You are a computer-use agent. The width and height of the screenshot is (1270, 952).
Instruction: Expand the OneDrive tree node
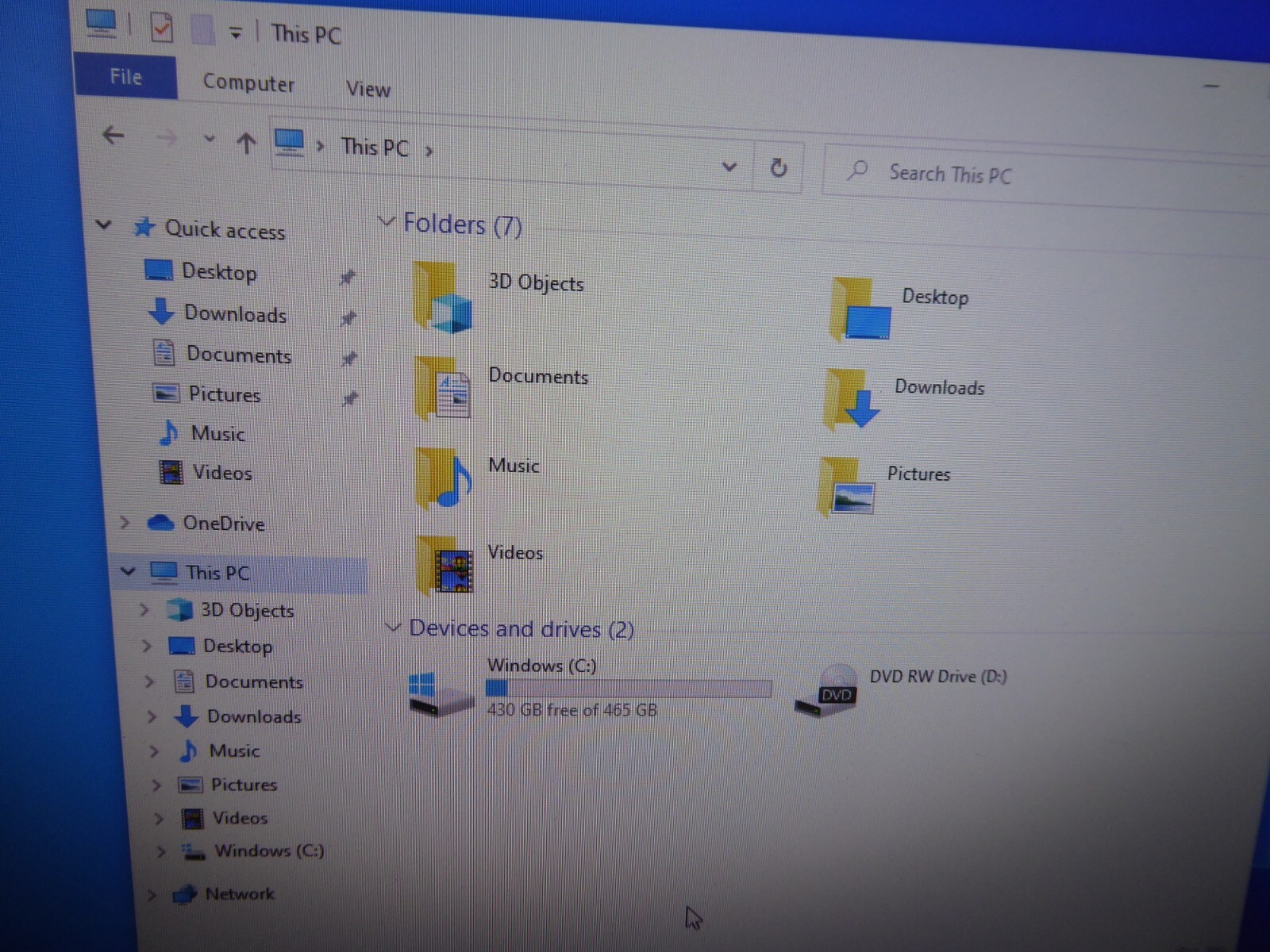click(x=125, y=522)
